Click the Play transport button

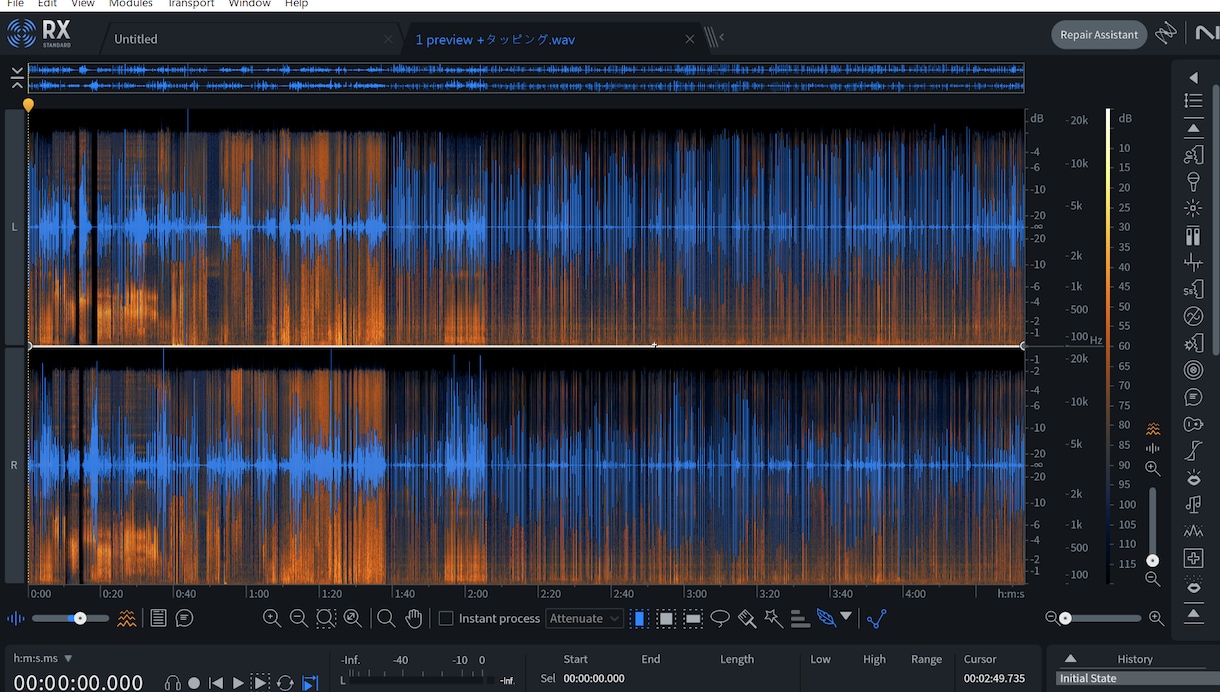pos(238,683)
